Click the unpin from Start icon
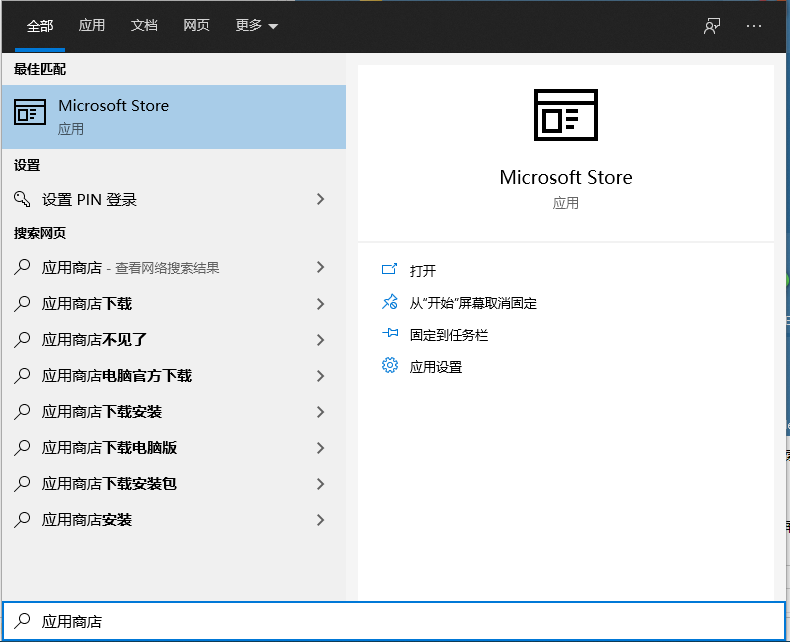 tap(390, 302)
